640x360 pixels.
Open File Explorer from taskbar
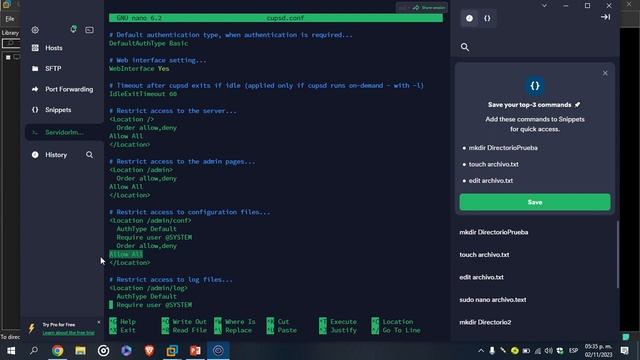point(80,351)
